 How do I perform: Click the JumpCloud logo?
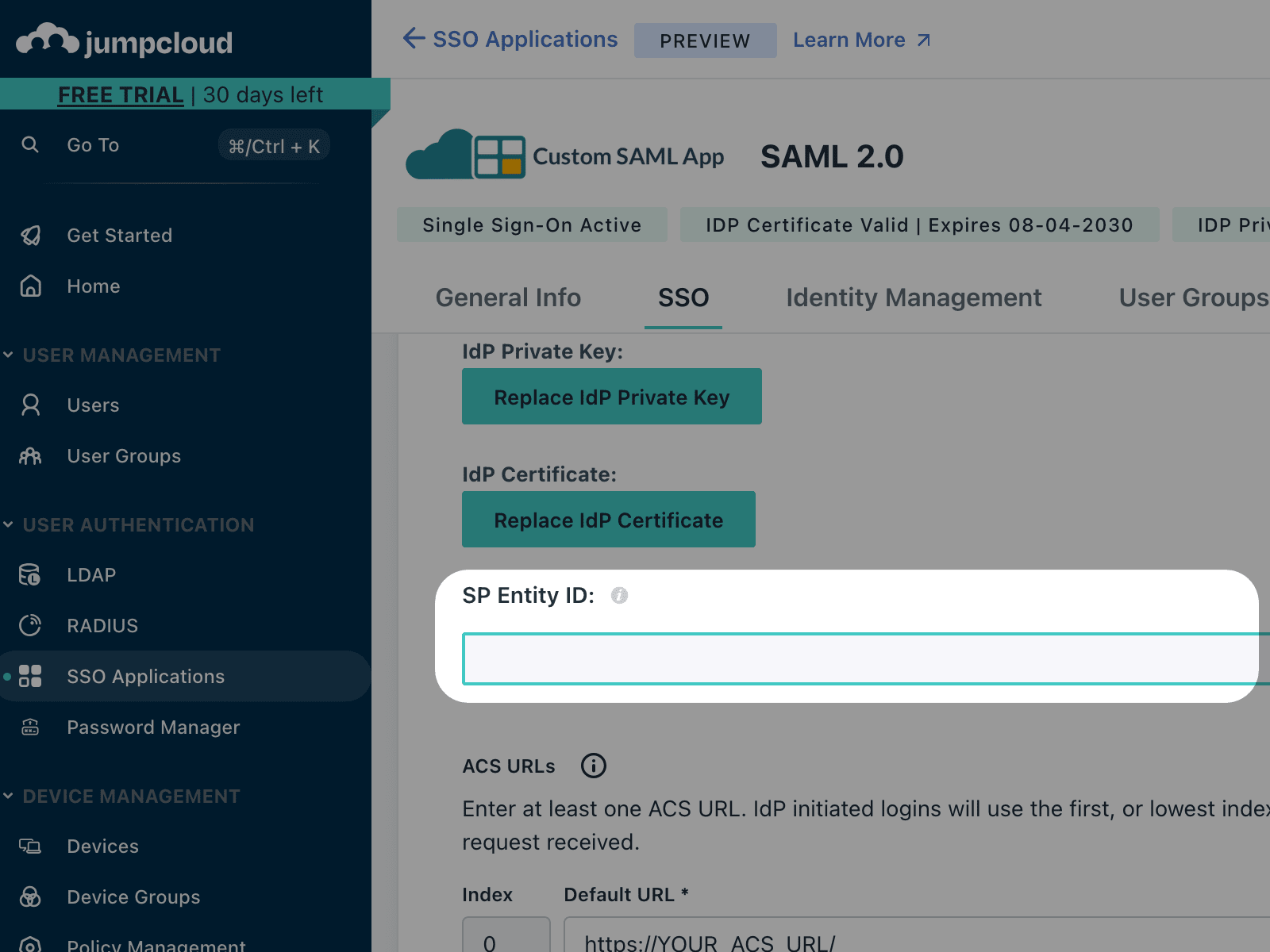click(x=125, y=40)
